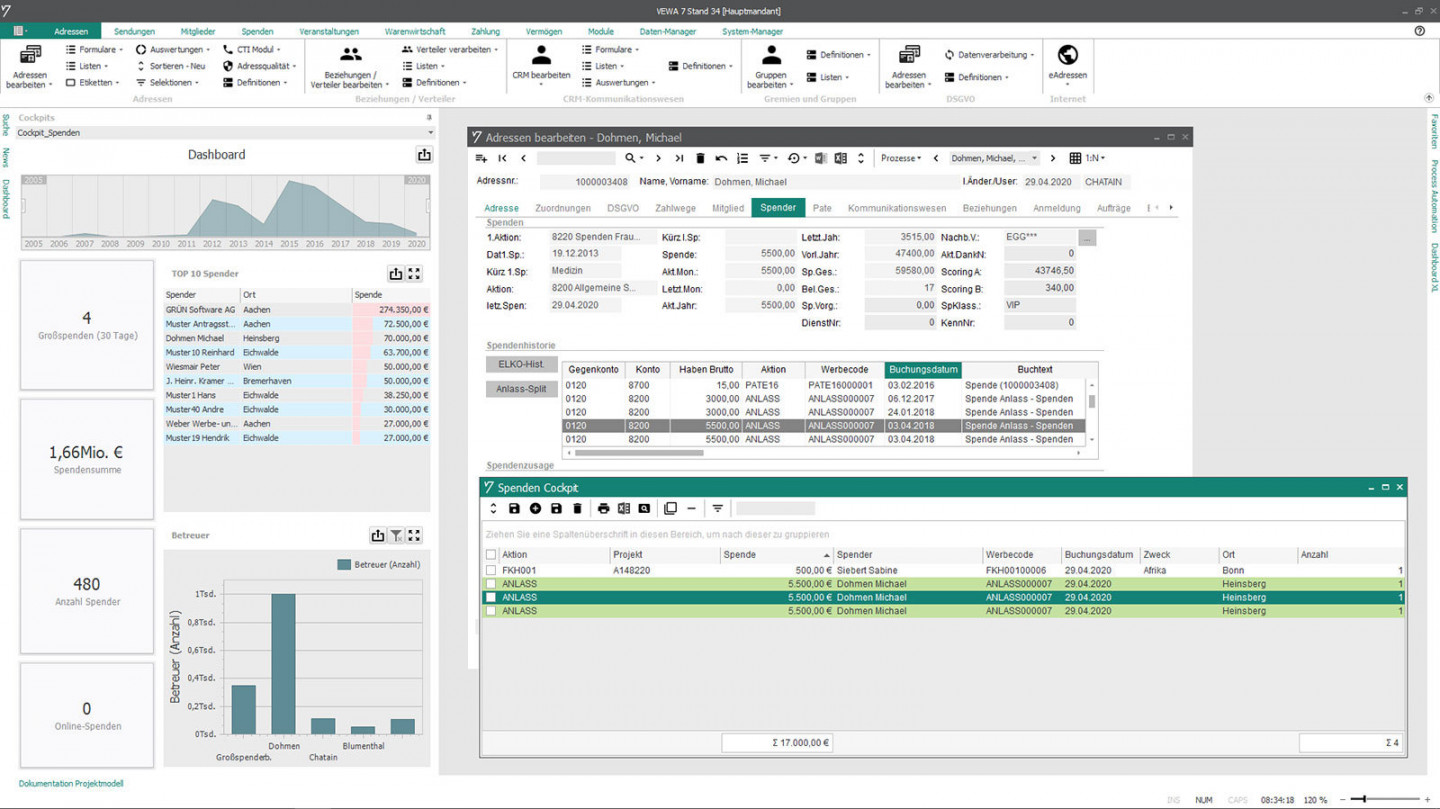Viewport: 1440px width, 809px height.
Task: Open the Spenden ribbon tab
Action: [x=257, y=32]
